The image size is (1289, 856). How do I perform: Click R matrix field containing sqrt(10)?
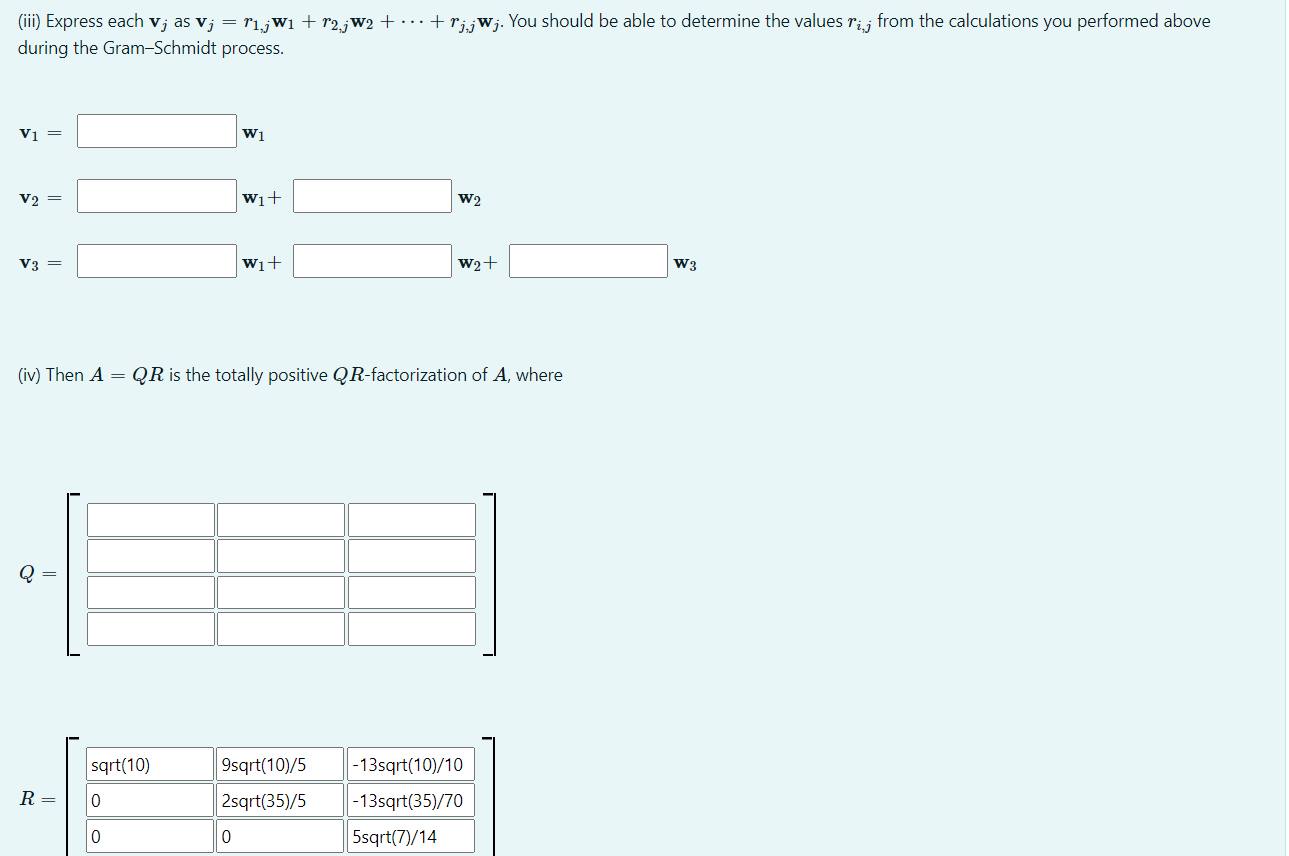pos(150,765)
